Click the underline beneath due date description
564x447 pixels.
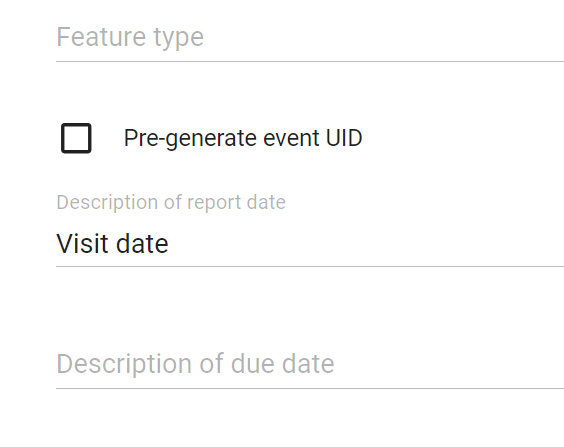tap(310, 388)
